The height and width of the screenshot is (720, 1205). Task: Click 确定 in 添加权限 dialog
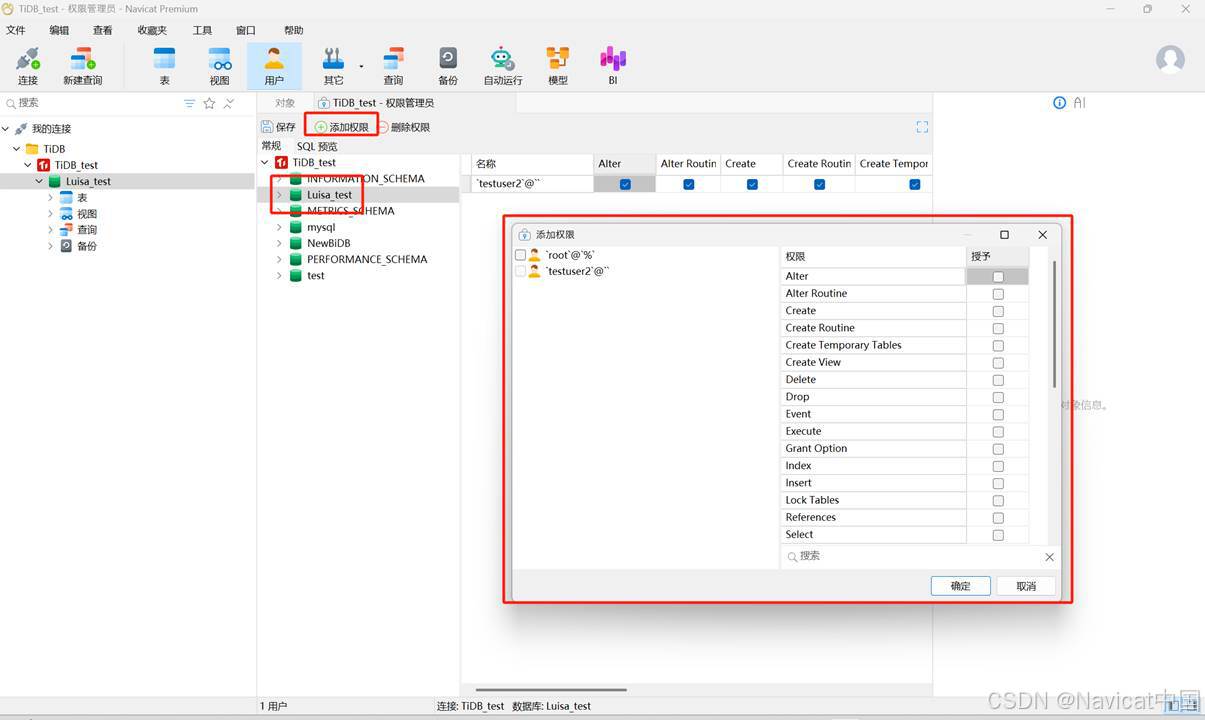960,586
